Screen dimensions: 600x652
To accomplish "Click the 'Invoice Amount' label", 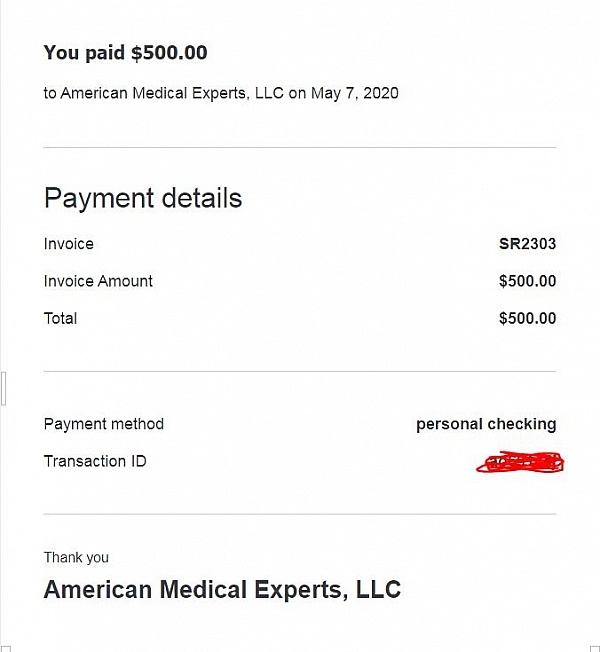I will (x=98, y=281).
